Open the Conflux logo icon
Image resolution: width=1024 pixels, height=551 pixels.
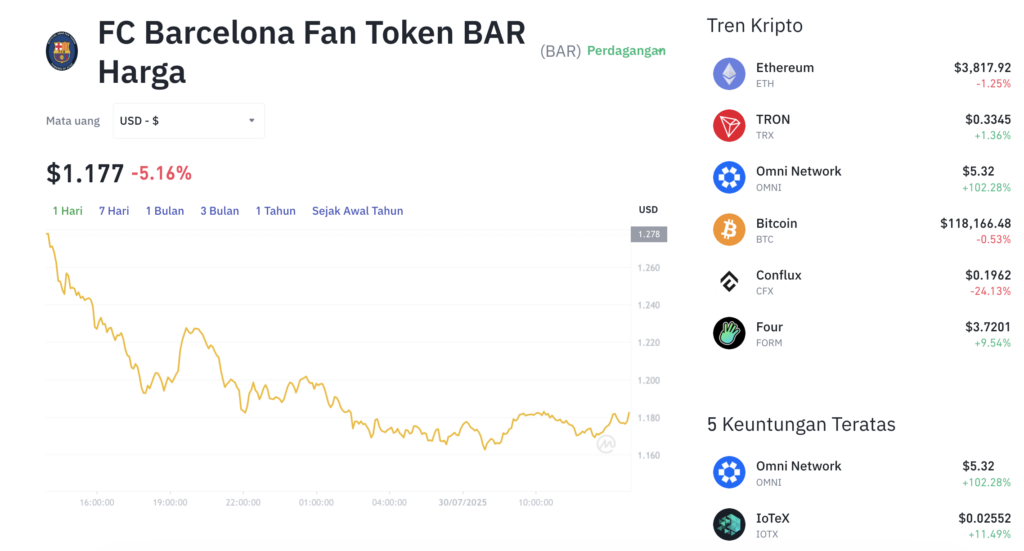[729, 281]
